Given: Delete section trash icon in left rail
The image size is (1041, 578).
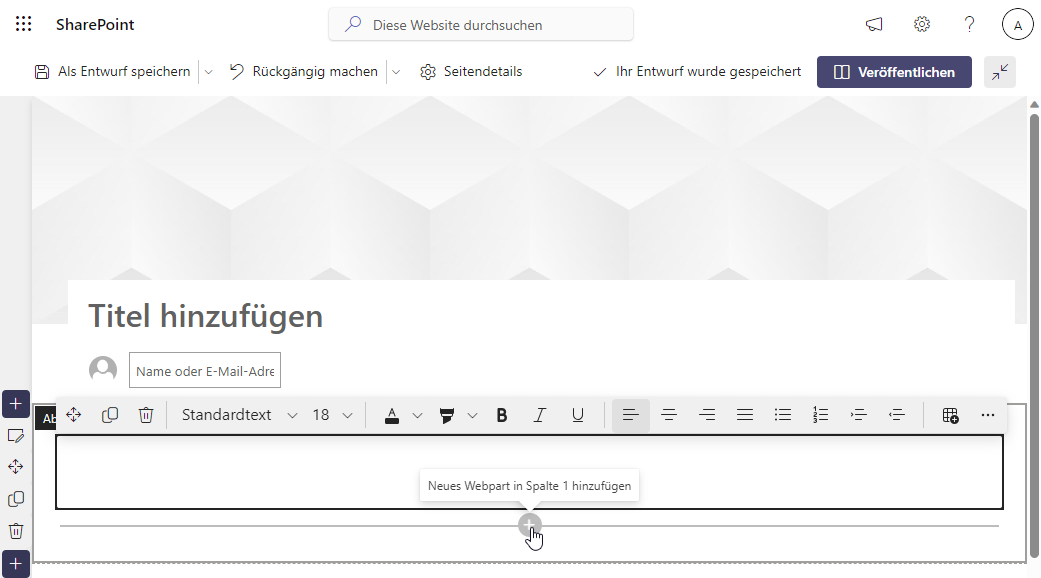Looking at the screenshot, I should tap(16, 531).
